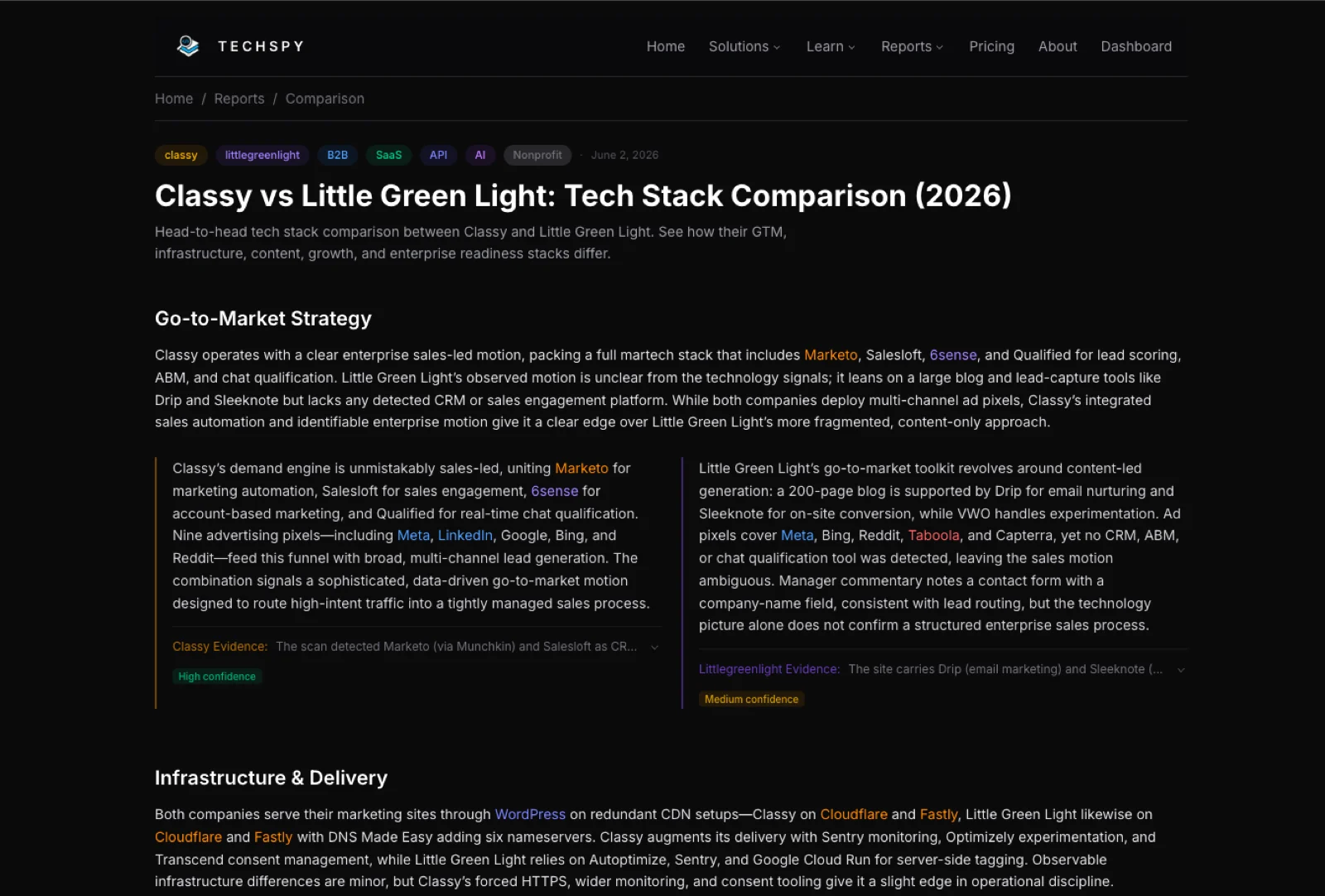Select the AI tag
This screenshot has width=1325, height=896.
480,155
